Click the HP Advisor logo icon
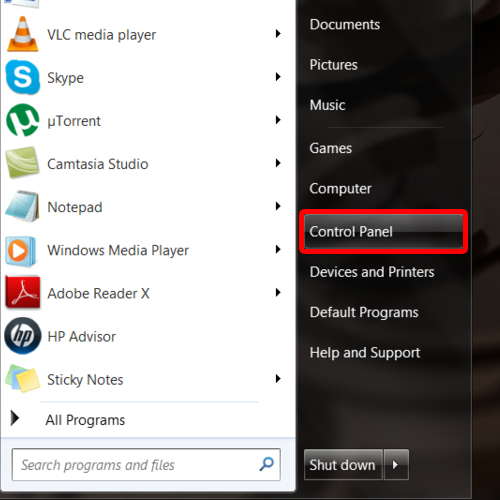 click(x=23, y=336)
